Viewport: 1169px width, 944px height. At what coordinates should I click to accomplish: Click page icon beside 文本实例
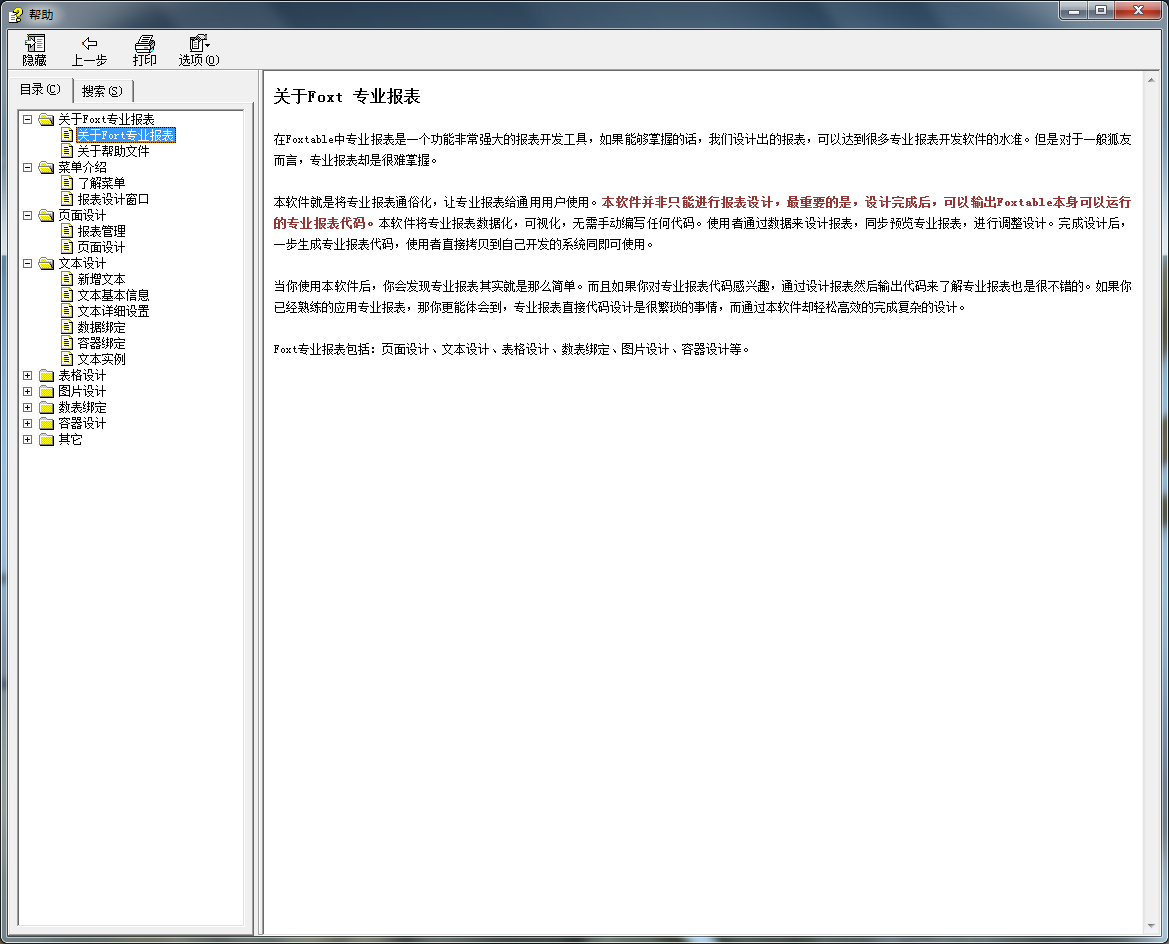tap(67, 359)
